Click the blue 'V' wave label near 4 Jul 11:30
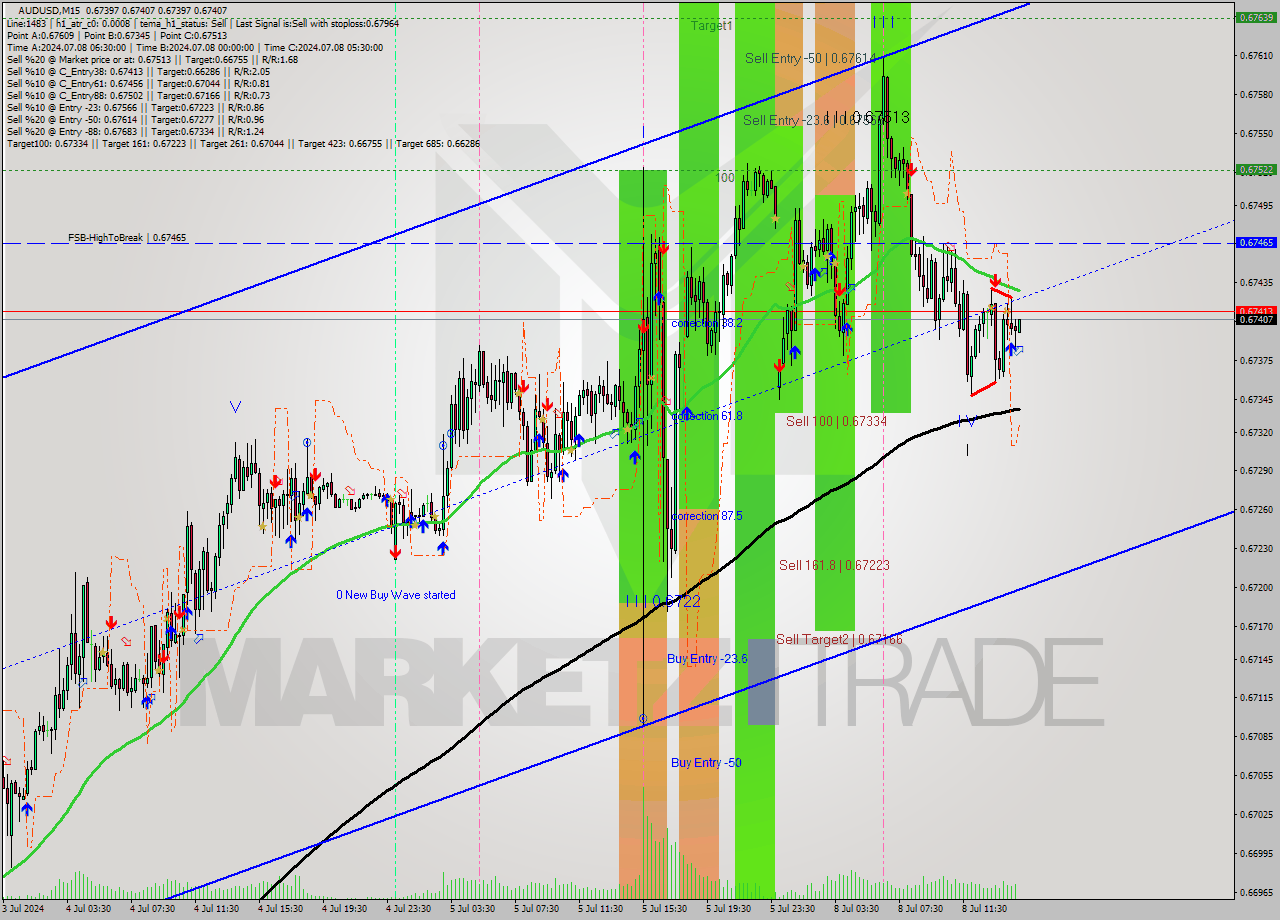This screenshot has height=920, width=1280. click(x=235, y=407)
